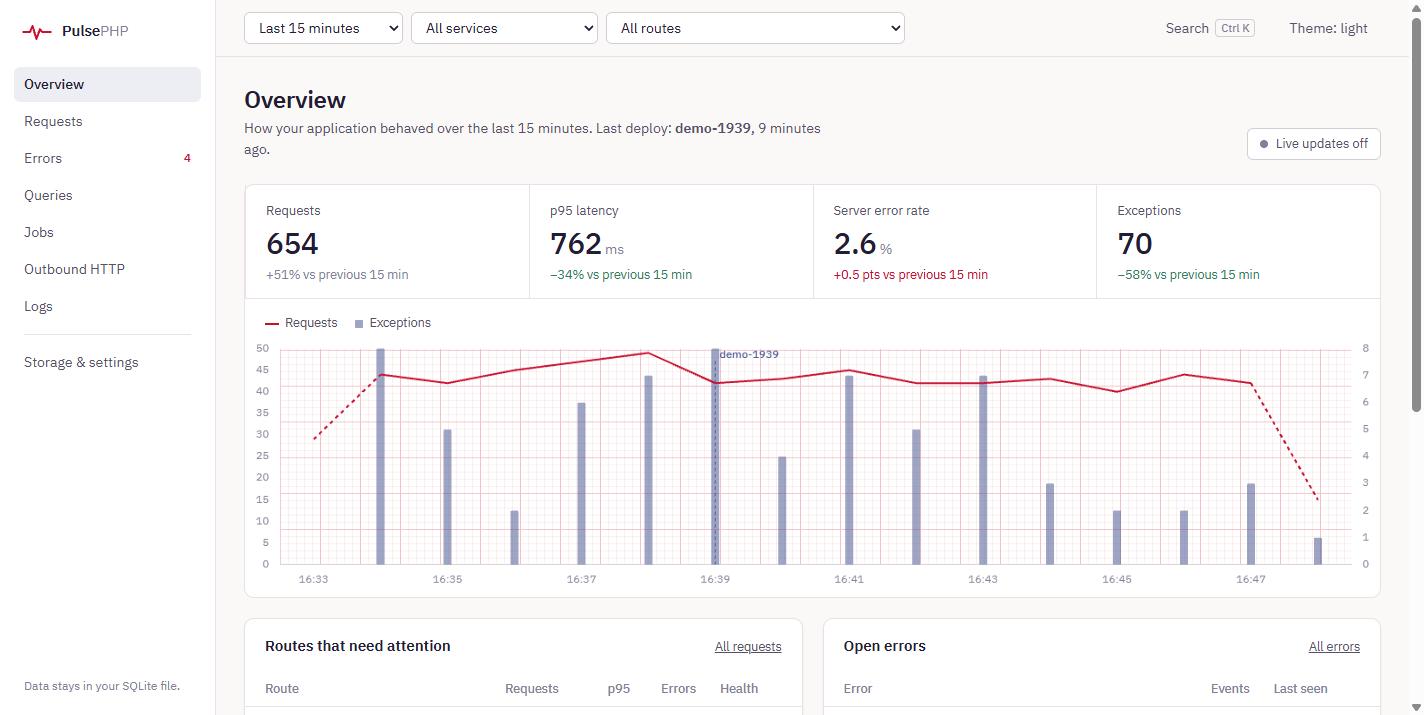Click the bold demo-1939 text in description
This screenshot has width=1424, height=715.
click(x=714, y=129)
